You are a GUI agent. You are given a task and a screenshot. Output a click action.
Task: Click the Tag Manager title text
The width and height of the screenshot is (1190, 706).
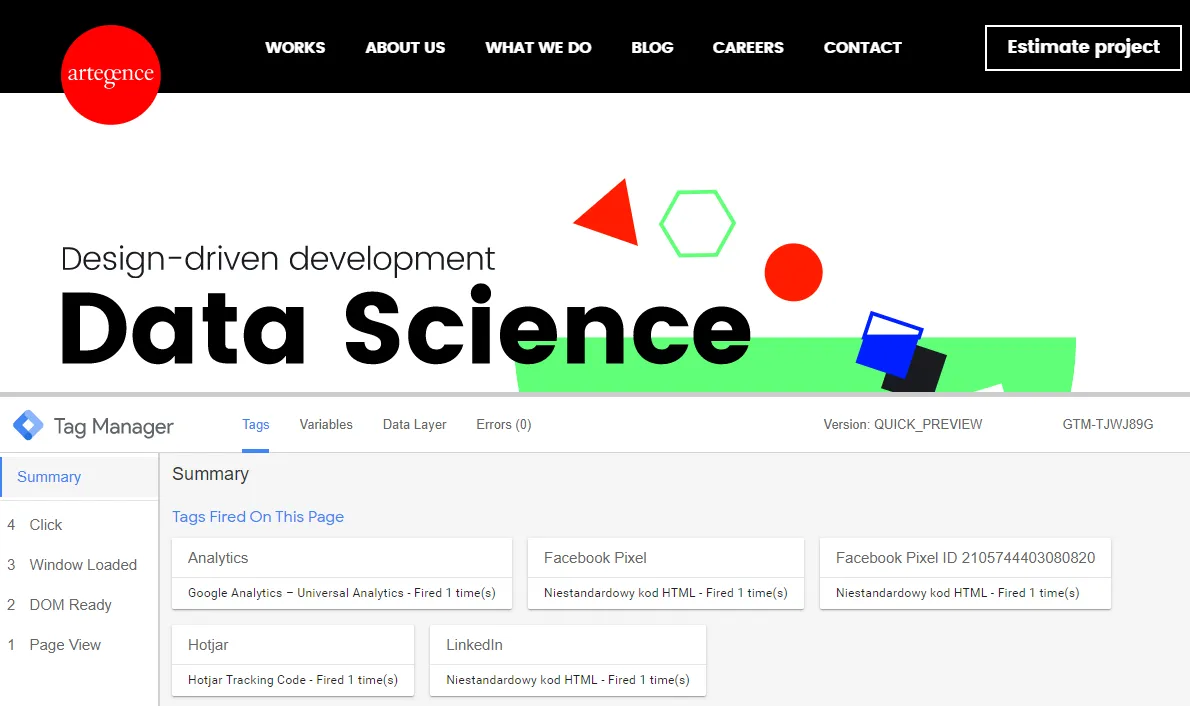coord(114,427)
